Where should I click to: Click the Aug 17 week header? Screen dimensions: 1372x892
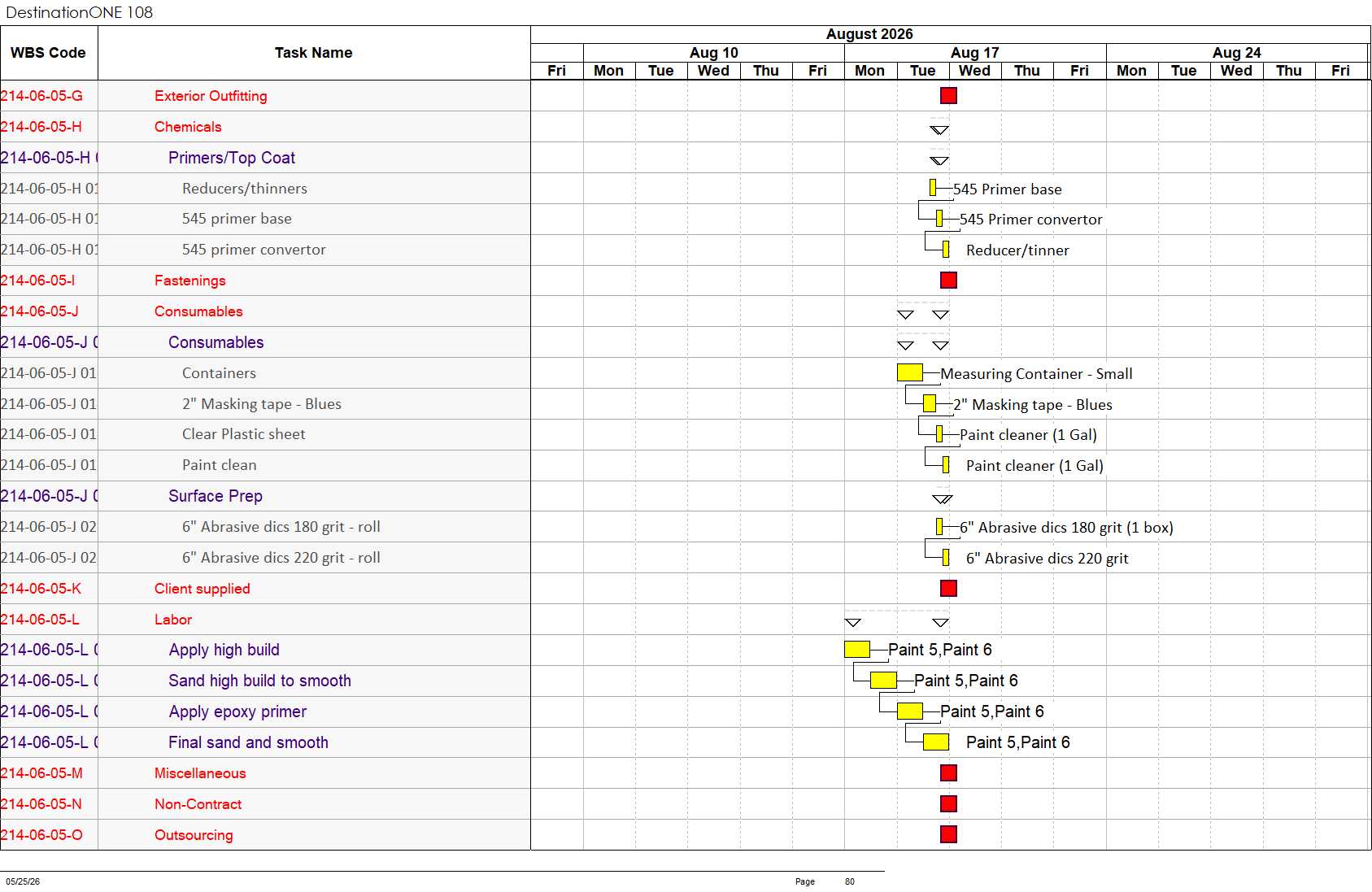[x=975, y=53]
